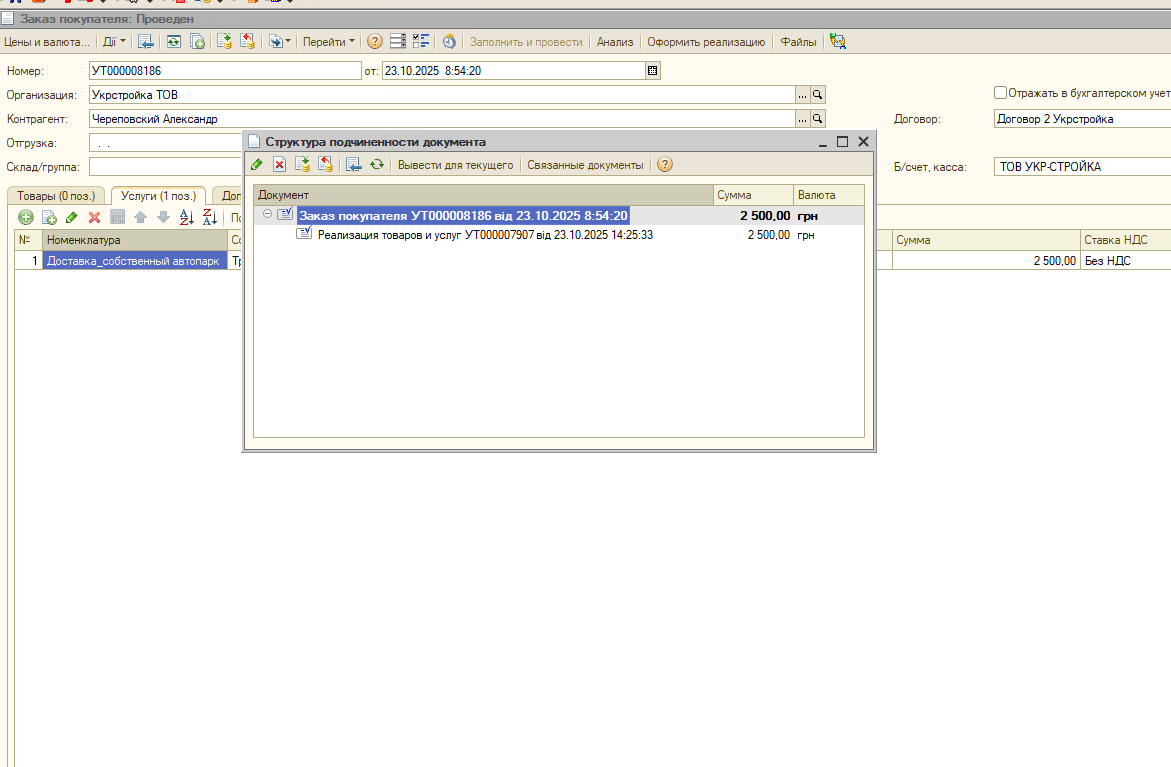Move the services row up
Image resolution: width=1171 pixels, height=767 pixels.
tap(140, 217)
